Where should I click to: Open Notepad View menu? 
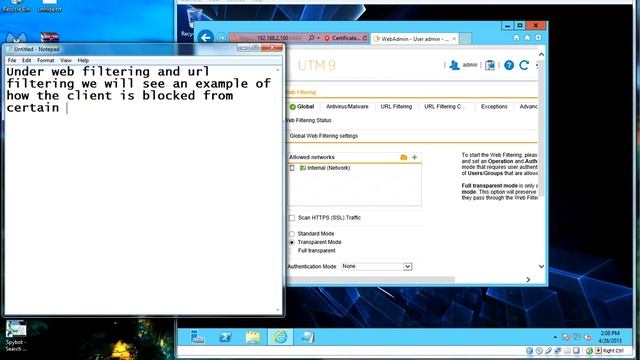66,60
